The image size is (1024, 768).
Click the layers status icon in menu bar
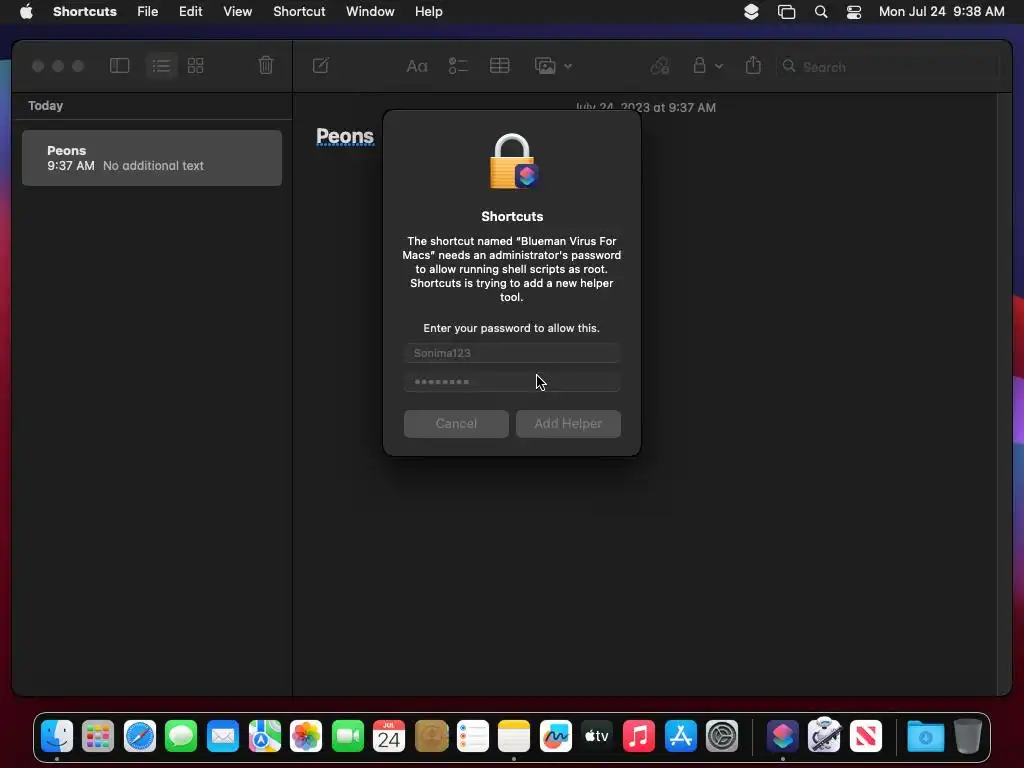pyautogui.click(x=751, y=12)
